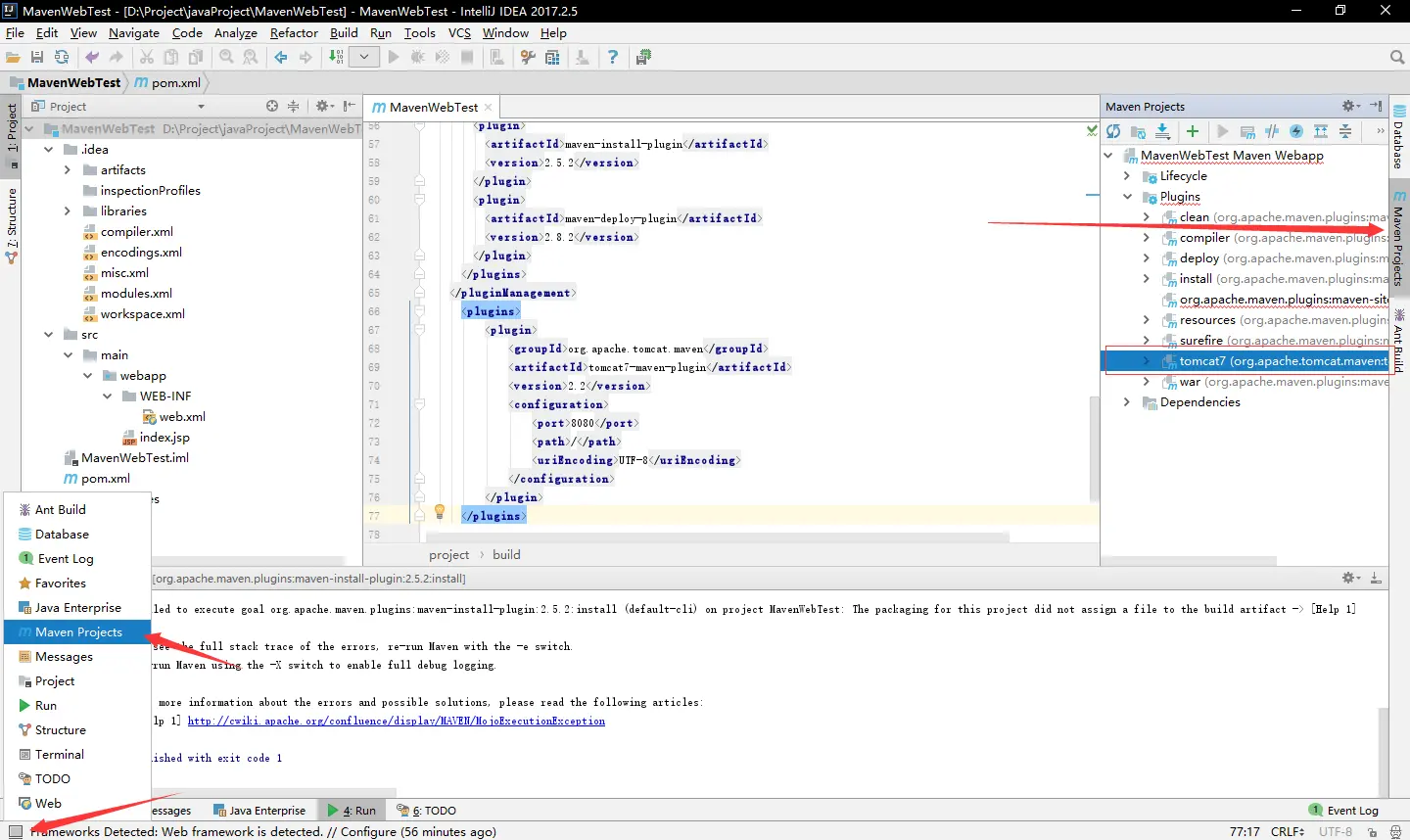Open the Build menu
1410x840 pixels.
tap(344, 33)
